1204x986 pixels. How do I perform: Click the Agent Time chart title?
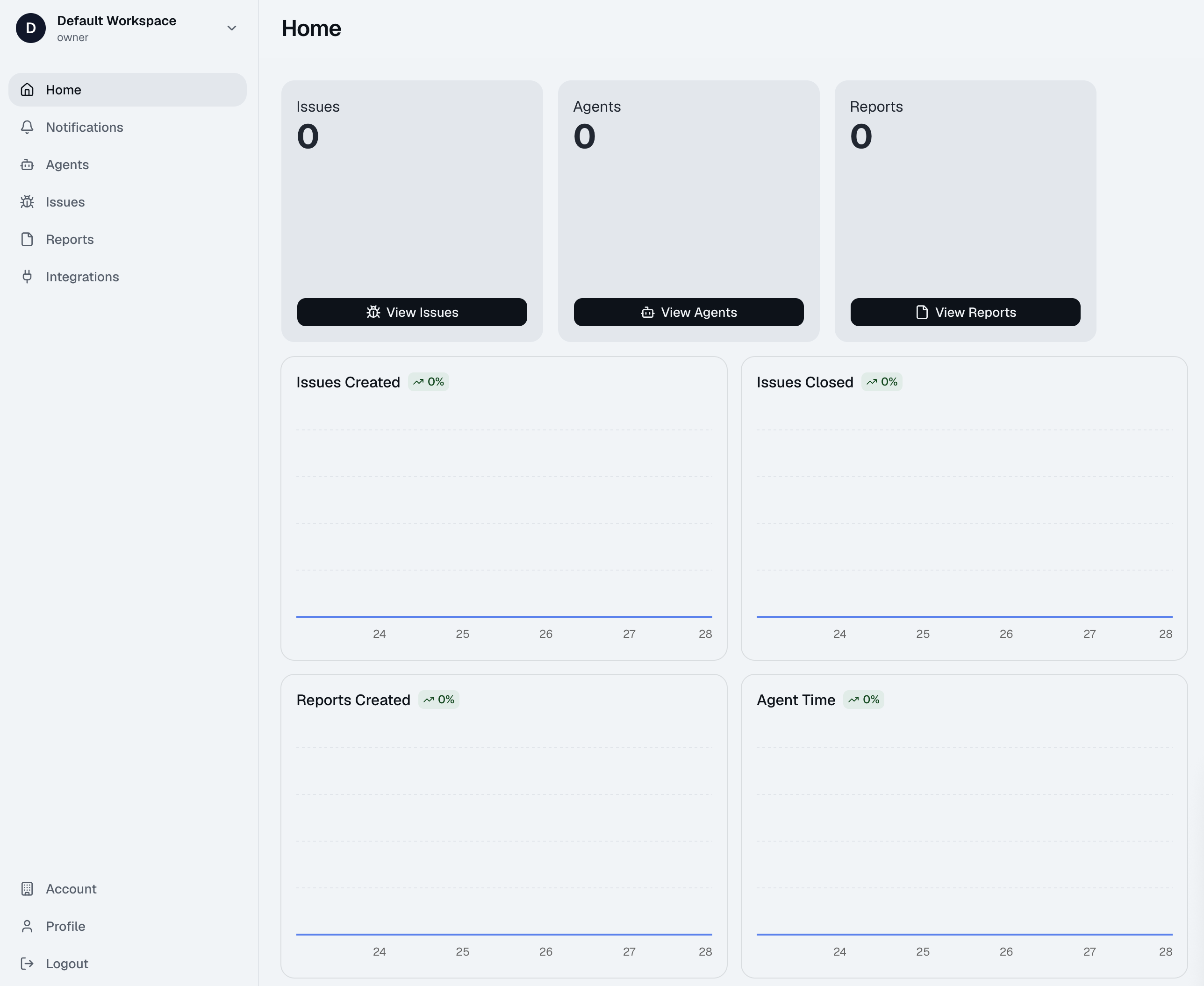click(795, 700)
